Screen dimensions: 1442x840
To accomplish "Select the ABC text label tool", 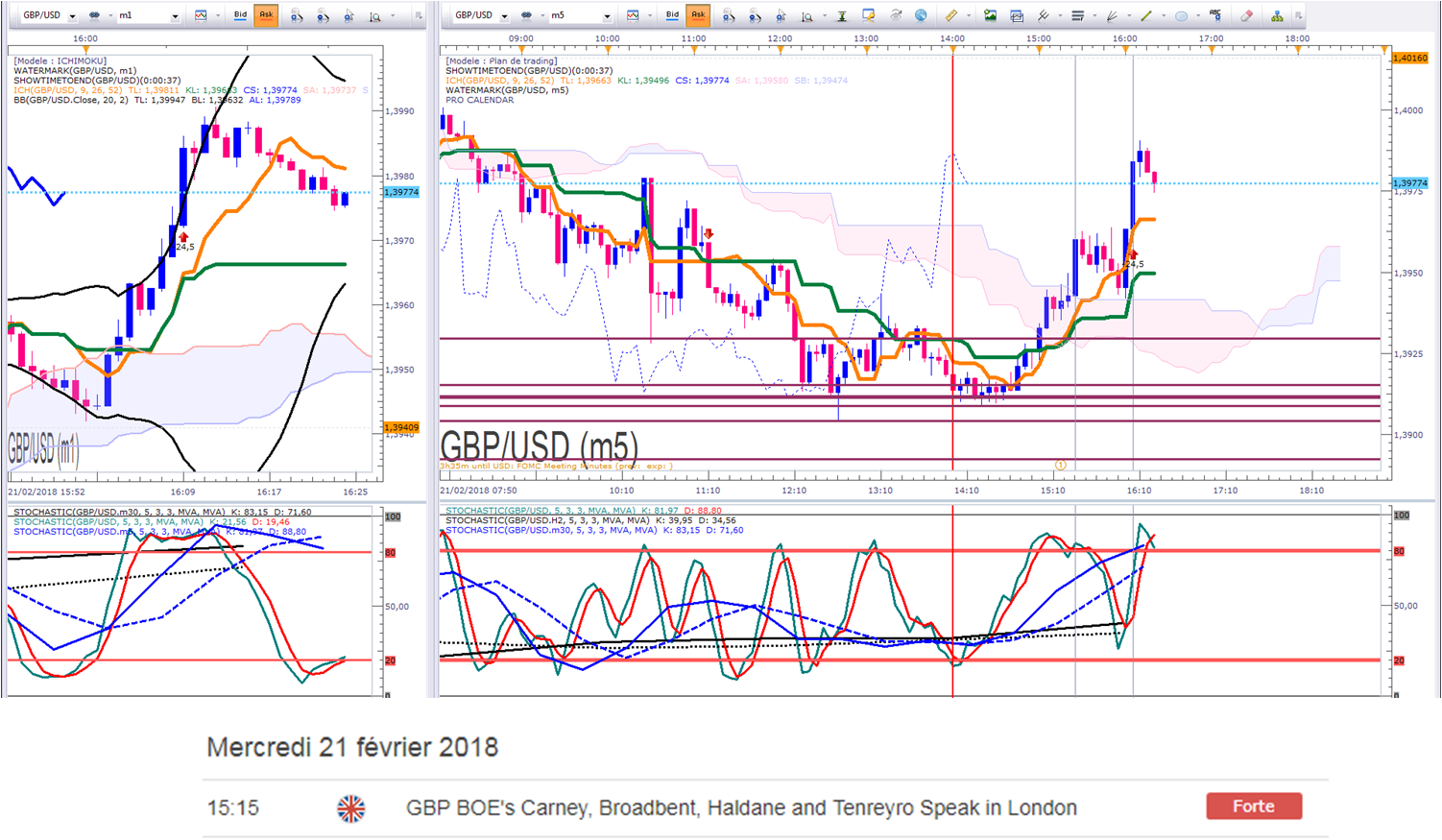I will (1215, 15).
